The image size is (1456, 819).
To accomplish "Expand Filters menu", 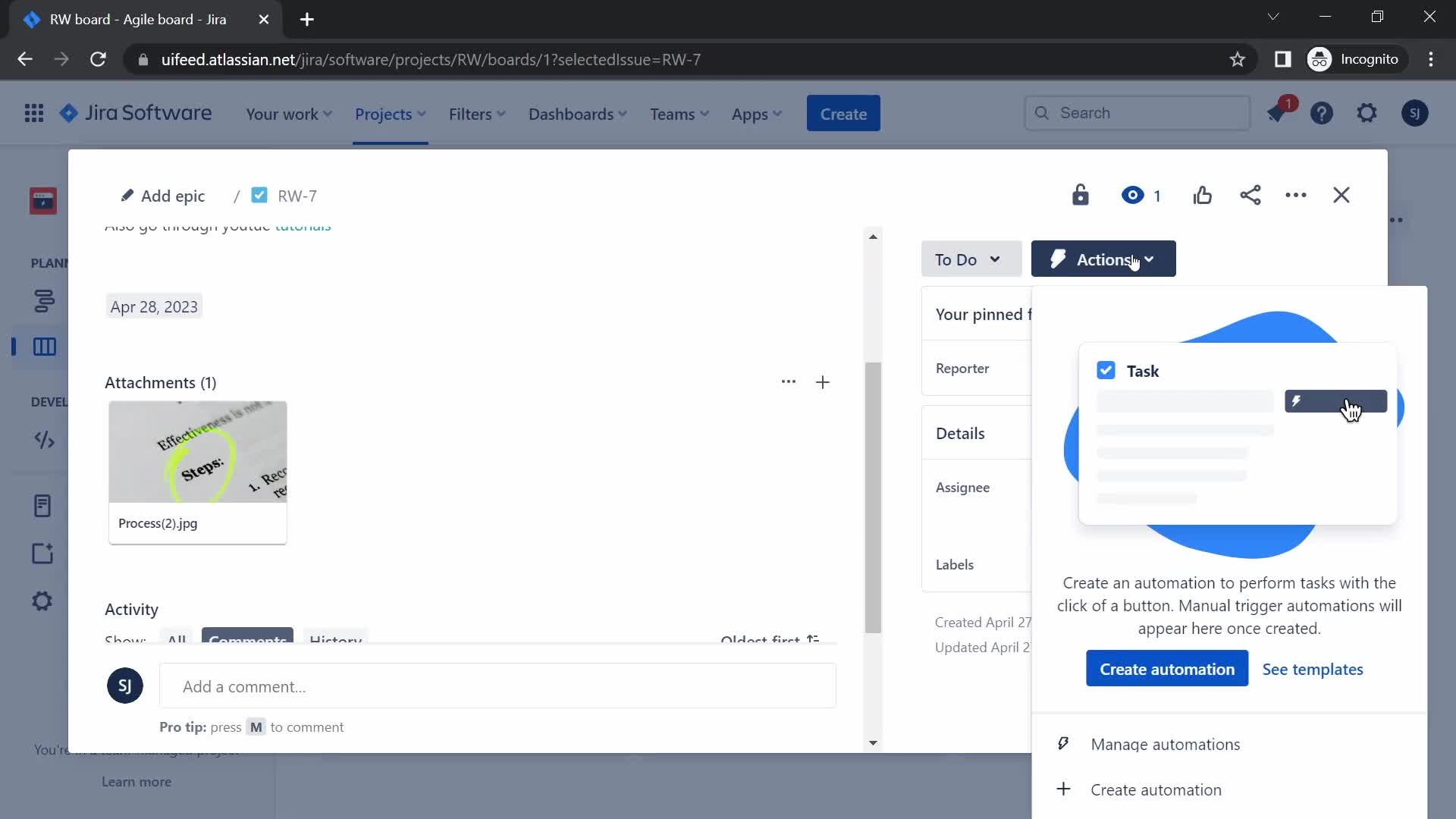I will tap(477, 115).
